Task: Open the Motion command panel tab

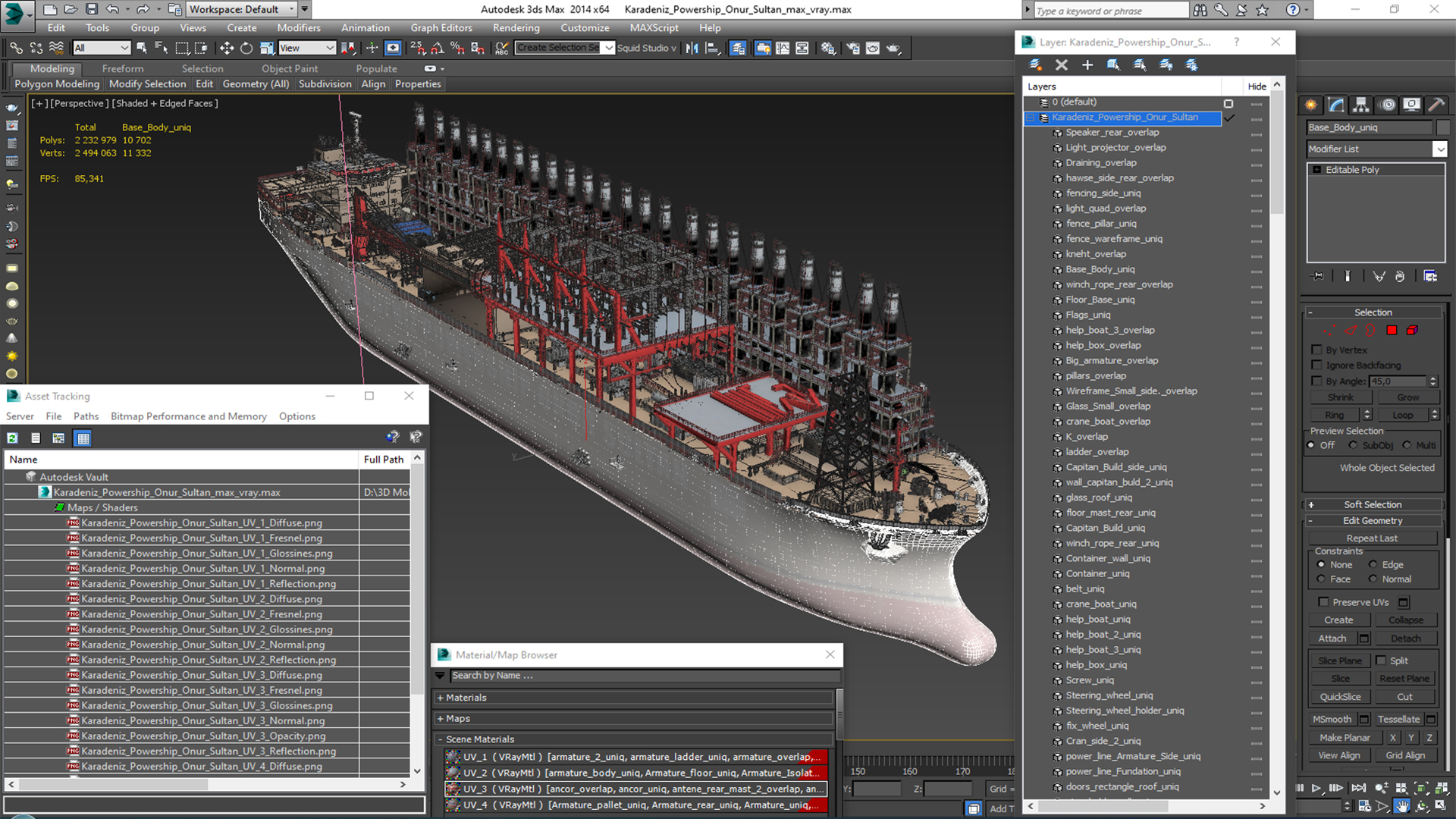Action: point(1387,105)
